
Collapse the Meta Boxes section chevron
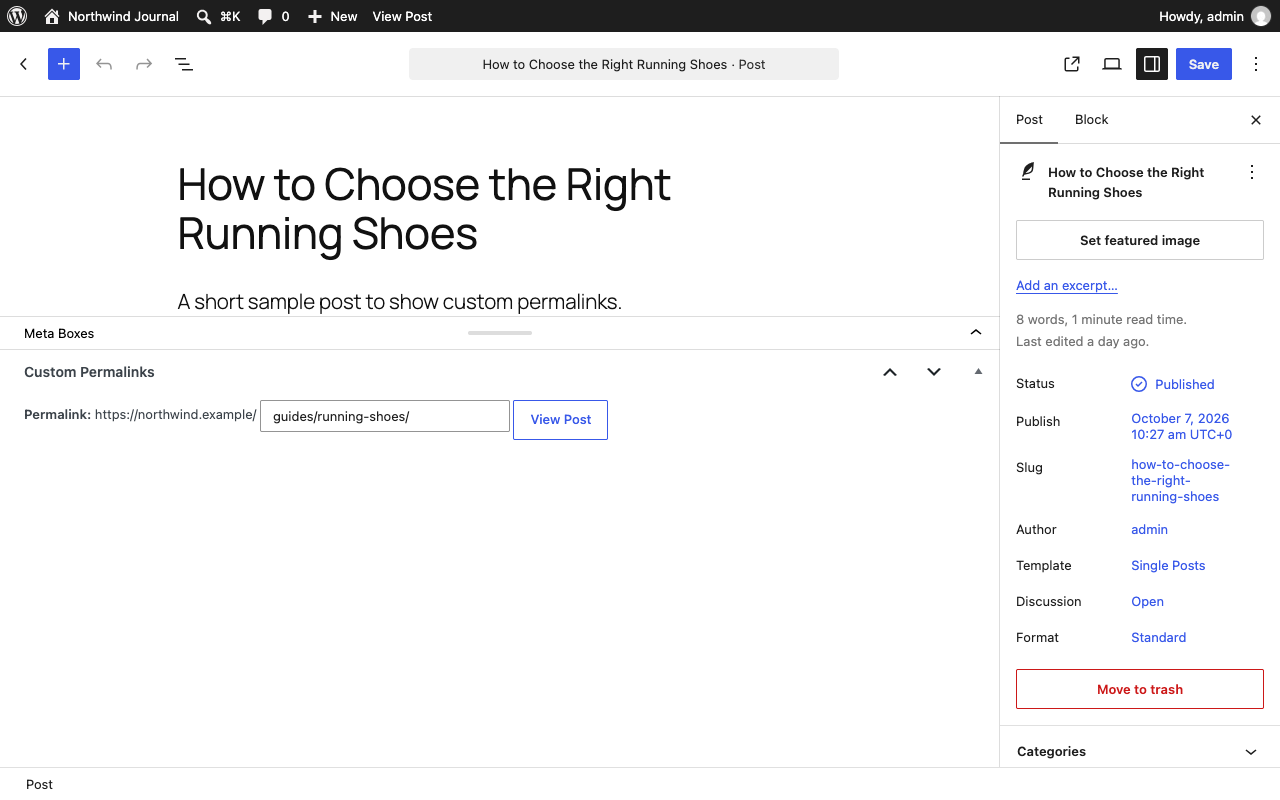click(x=976, y=332)
